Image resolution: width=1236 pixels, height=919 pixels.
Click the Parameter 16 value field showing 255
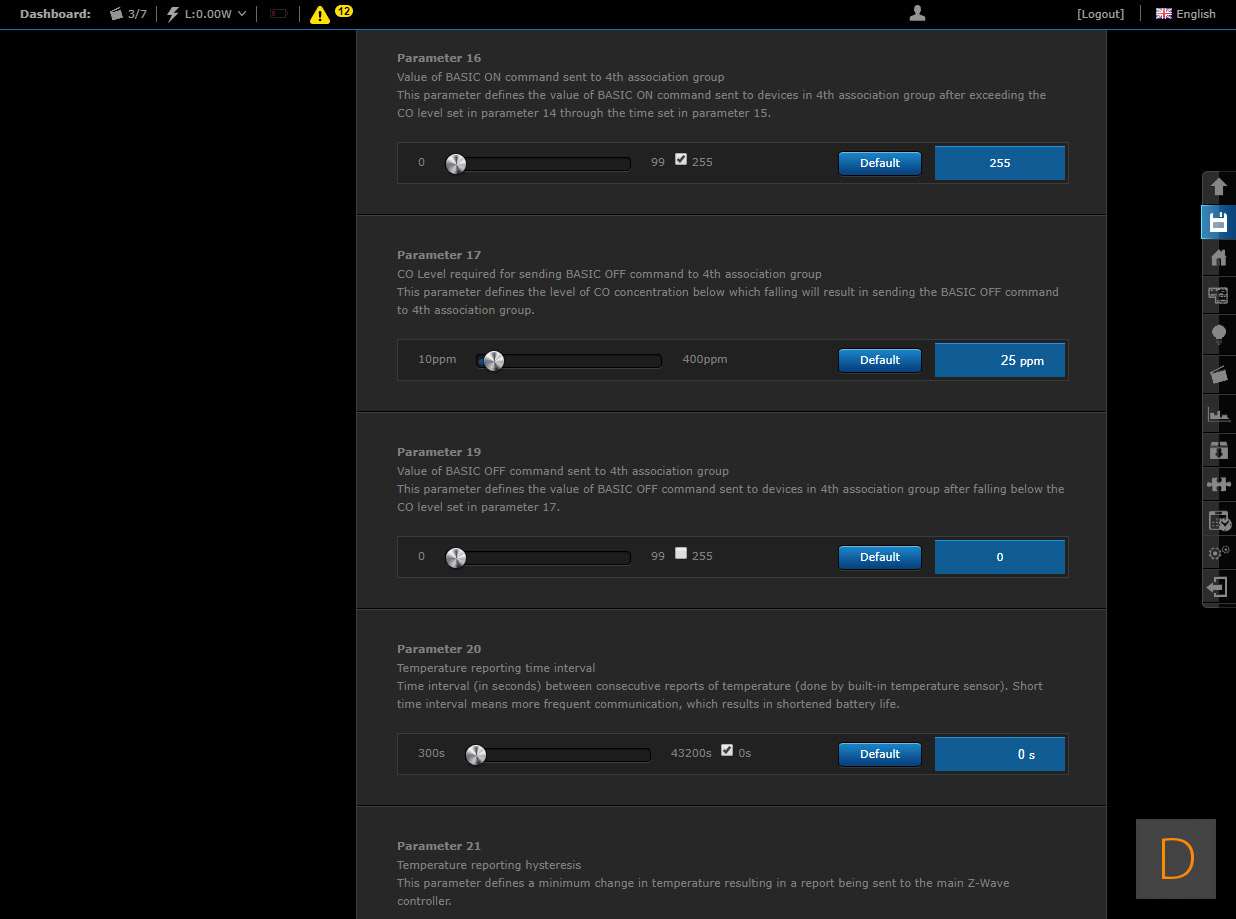[999, 163]
